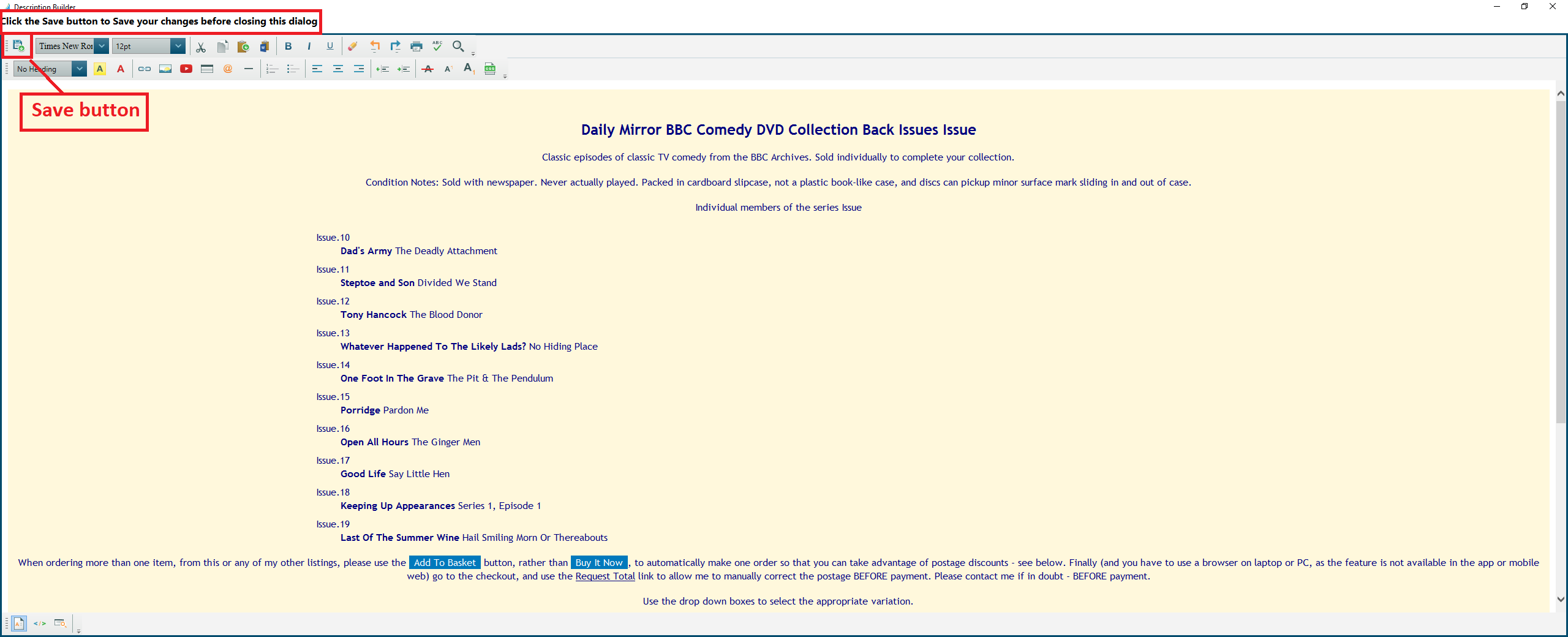Image resolution: width=1568 pixels, height=637 pixels.
Task: Click the Condition Notes paragraph
Action: (778, 183)
